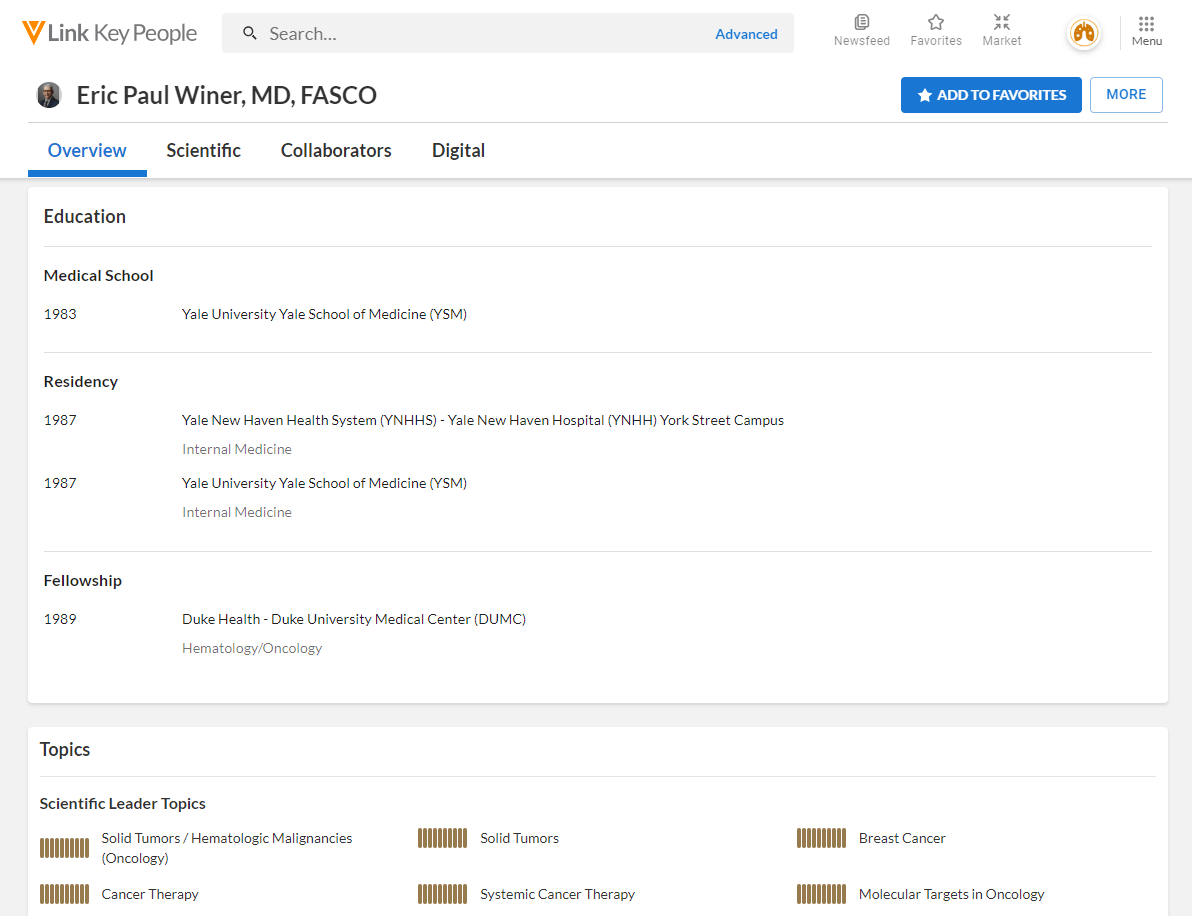
Task: Select the Overview tab
Action: [x=87, y=151]
